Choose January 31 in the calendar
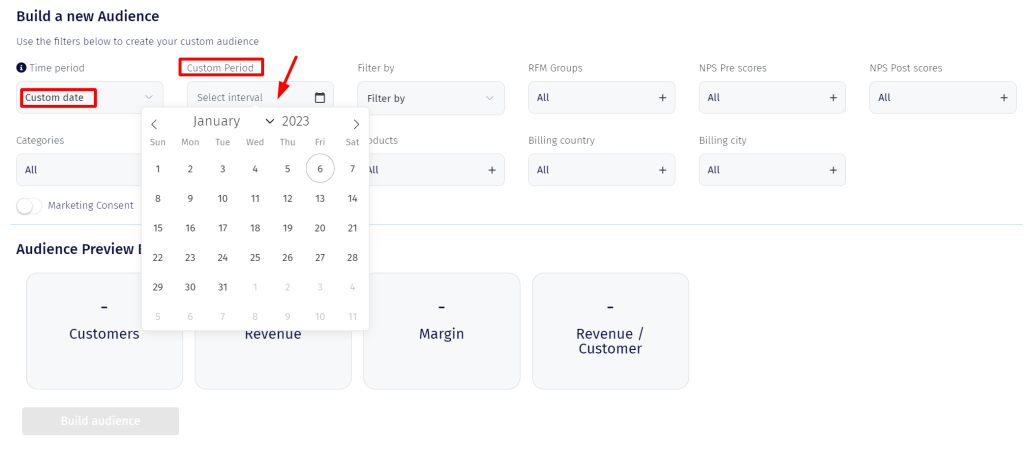1024x449 pixels. tap(222, 287)
